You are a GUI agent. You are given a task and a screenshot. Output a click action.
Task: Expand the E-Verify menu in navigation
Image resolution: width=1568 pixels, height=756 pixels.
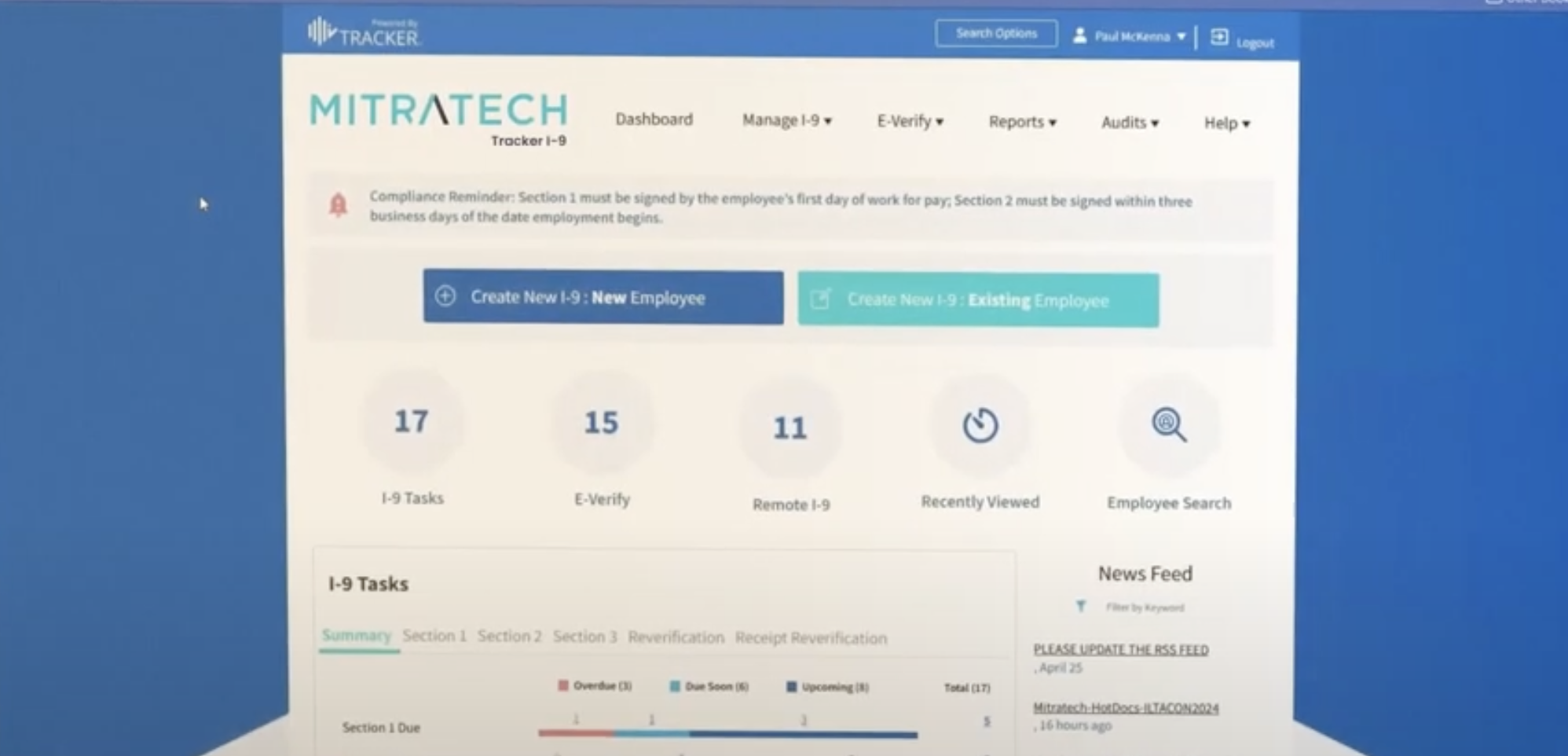pyautogui.click(x=910, y=121)
